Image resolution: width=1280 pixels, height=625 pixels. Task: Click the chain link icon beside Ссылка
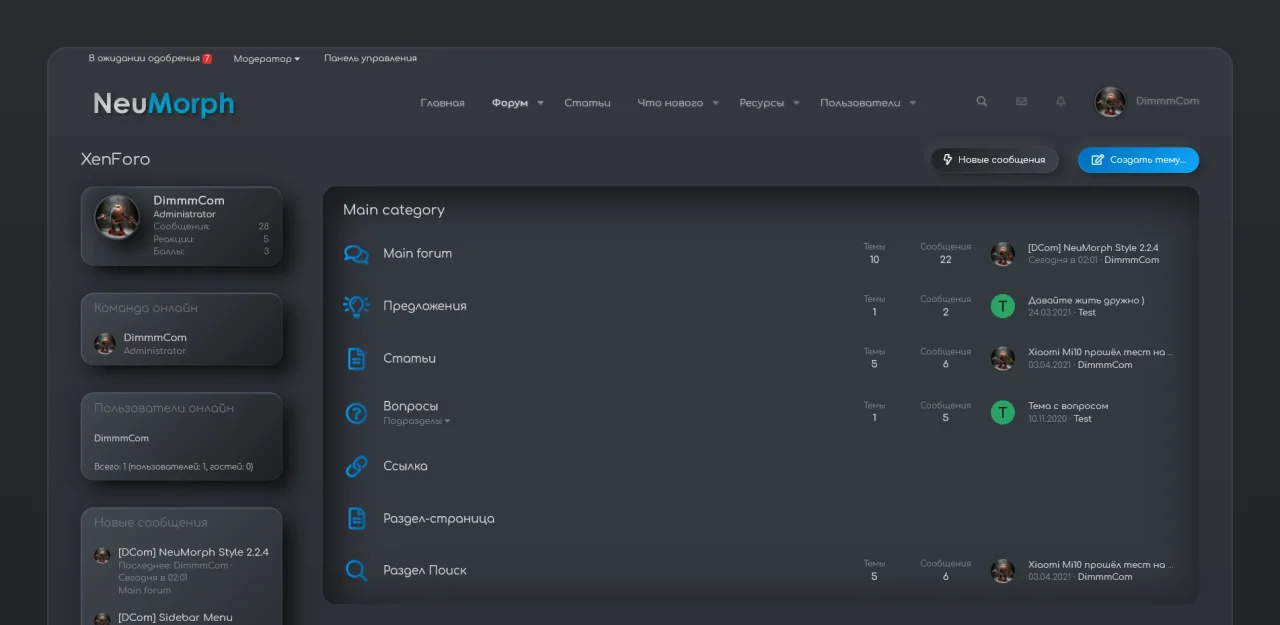tap(356, 466)
